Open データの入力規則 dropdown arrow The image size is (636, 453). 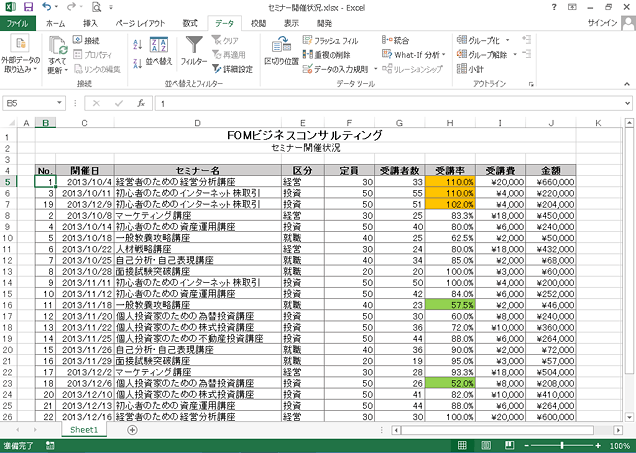(x=375, y=69)
